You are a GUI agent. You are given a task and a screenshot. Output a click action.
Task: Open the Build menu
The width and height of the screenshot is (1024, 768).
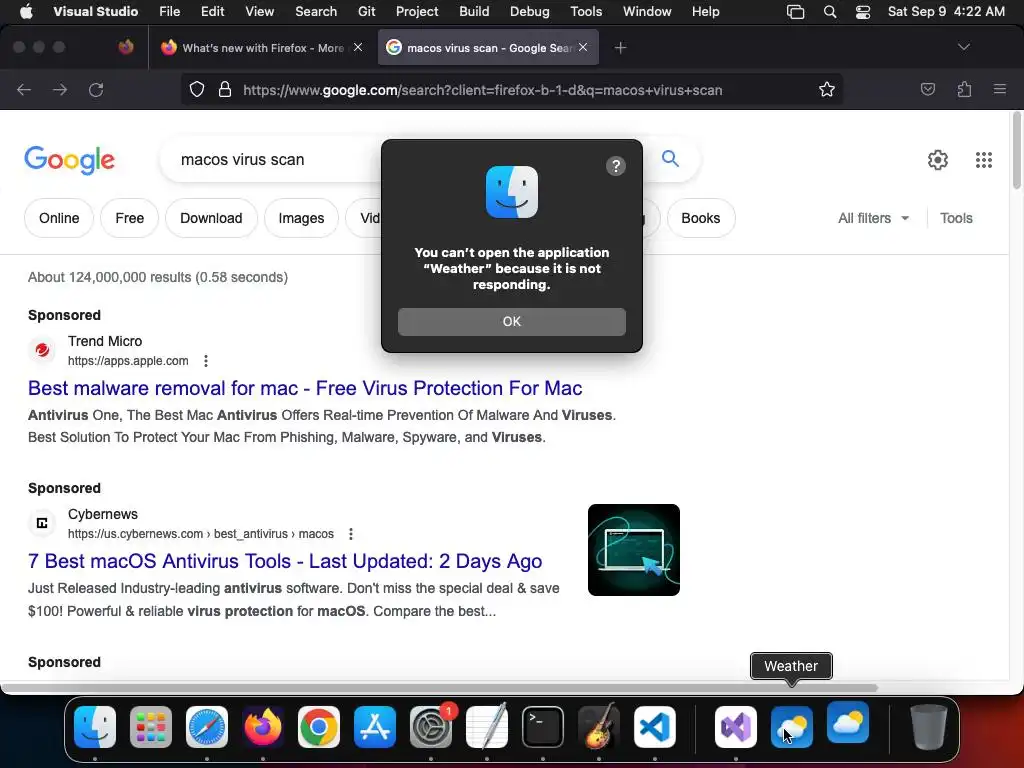tap(474, 12)
